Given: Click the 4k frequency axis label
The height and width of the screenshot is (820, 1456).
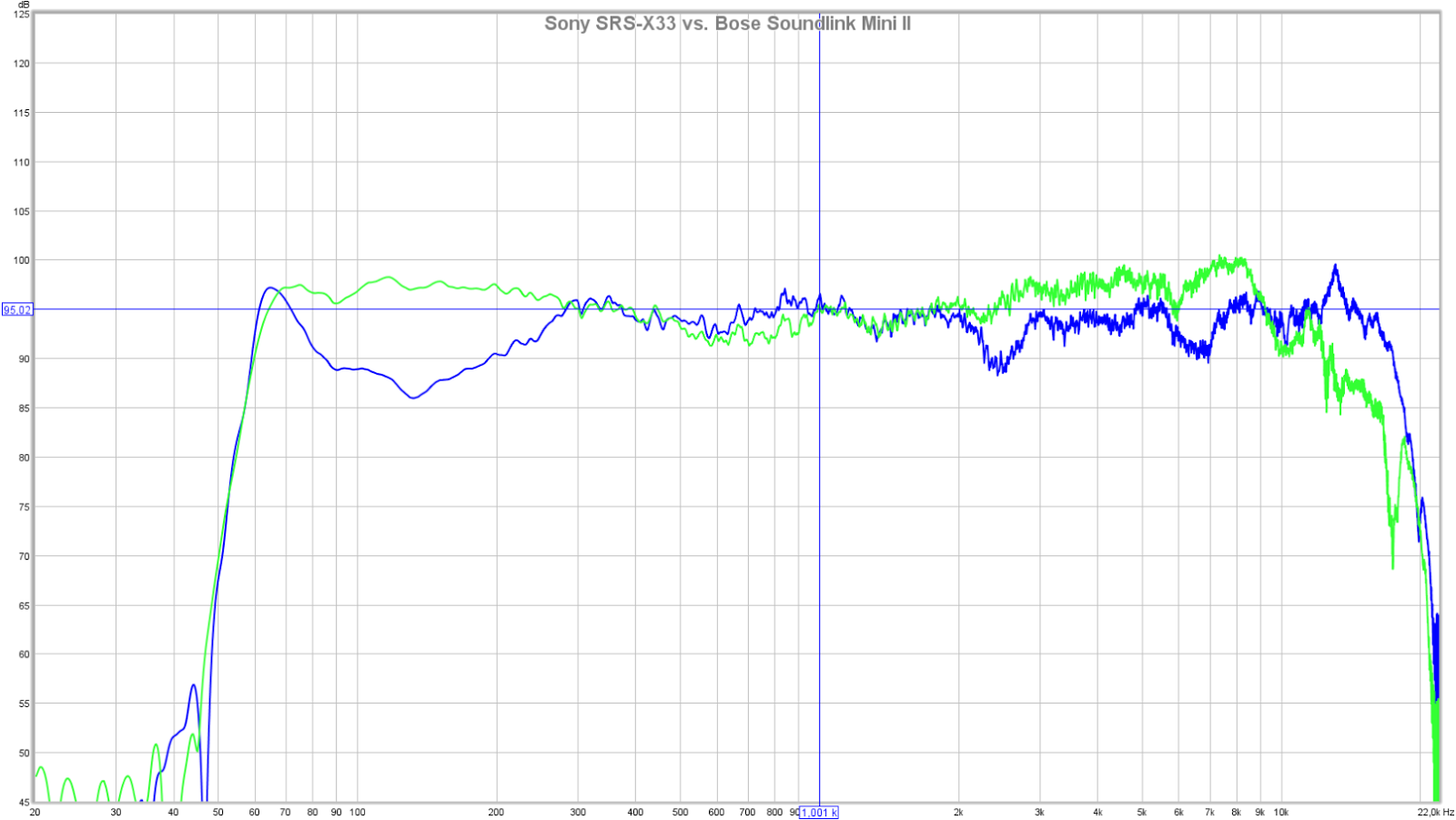Looking at the screenshot, I should (x=1097, y=812).
